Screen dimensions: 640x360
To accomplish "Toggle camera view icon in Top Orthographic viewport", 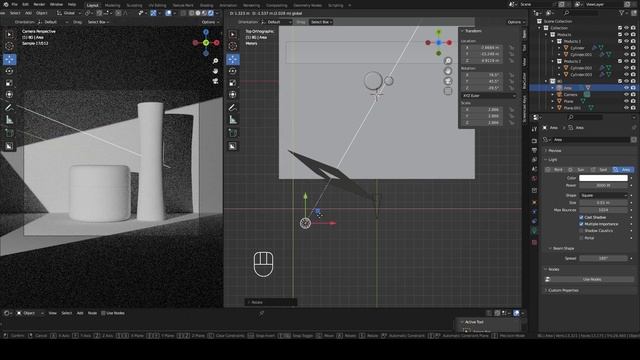I will [448, 81].
